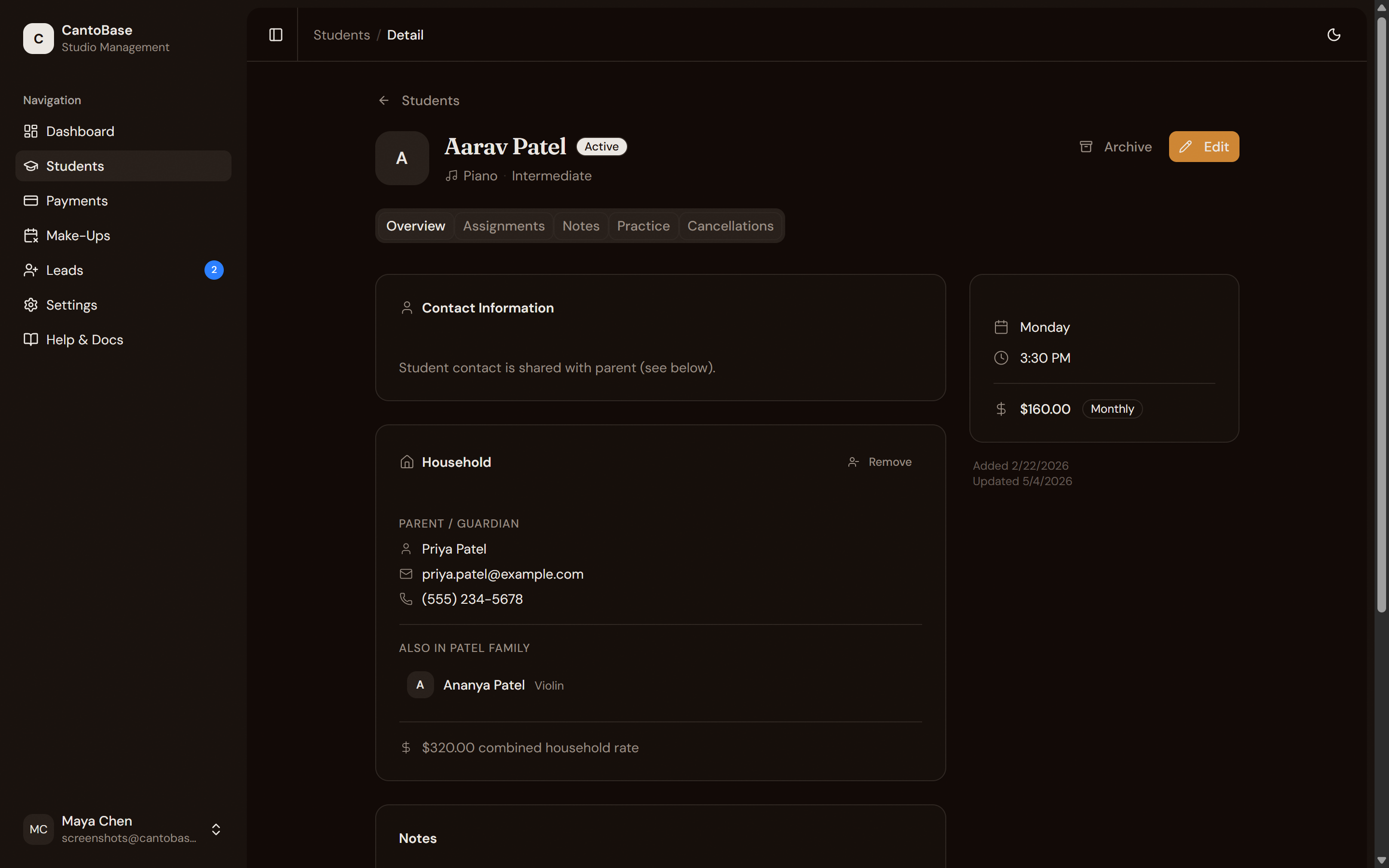Go back via the Students link
Viewport: 1389px width, 868px height.
431,100
